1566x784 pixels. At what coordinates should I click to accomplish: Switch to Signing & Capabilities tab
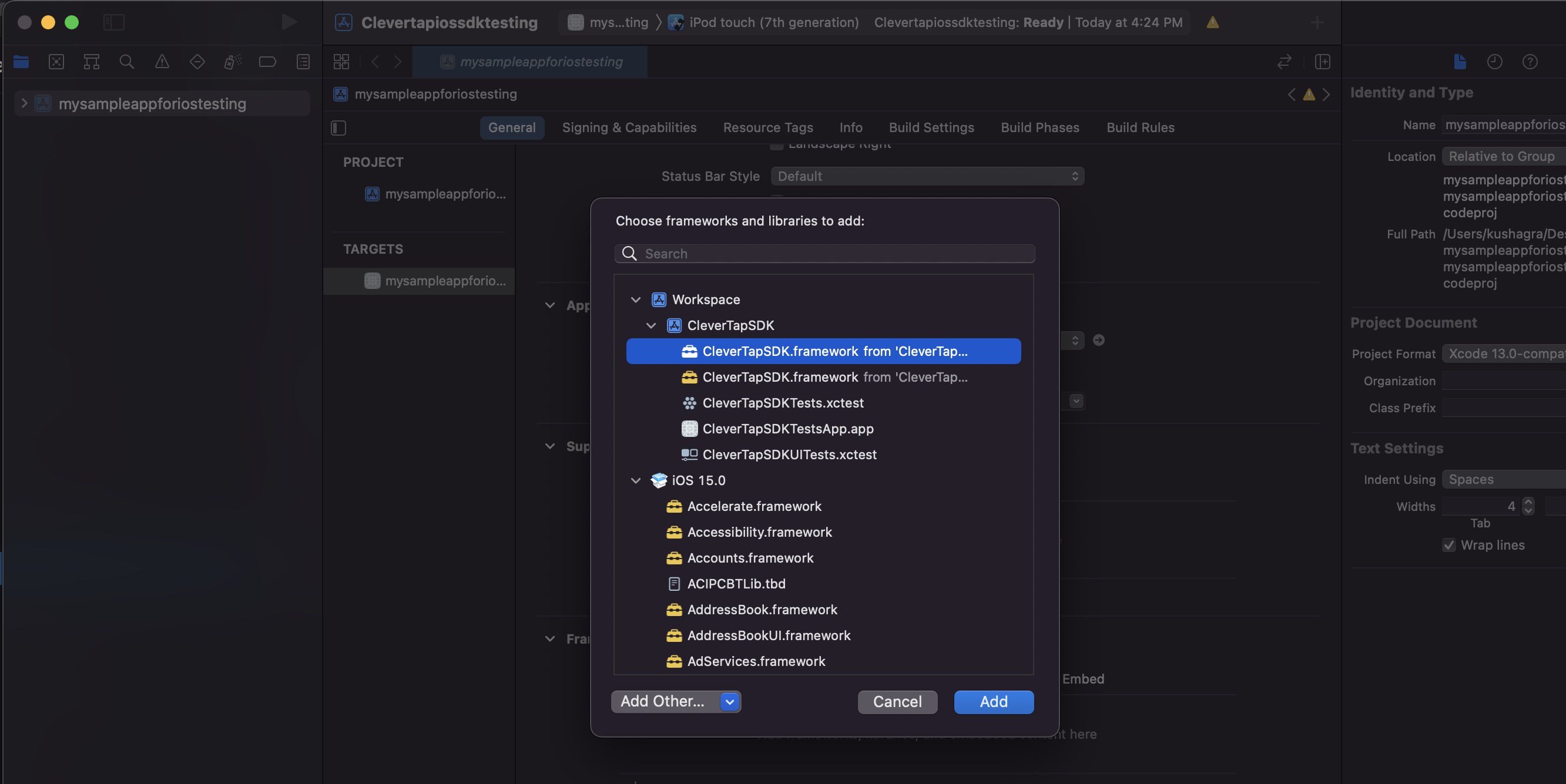pos(629,127)
